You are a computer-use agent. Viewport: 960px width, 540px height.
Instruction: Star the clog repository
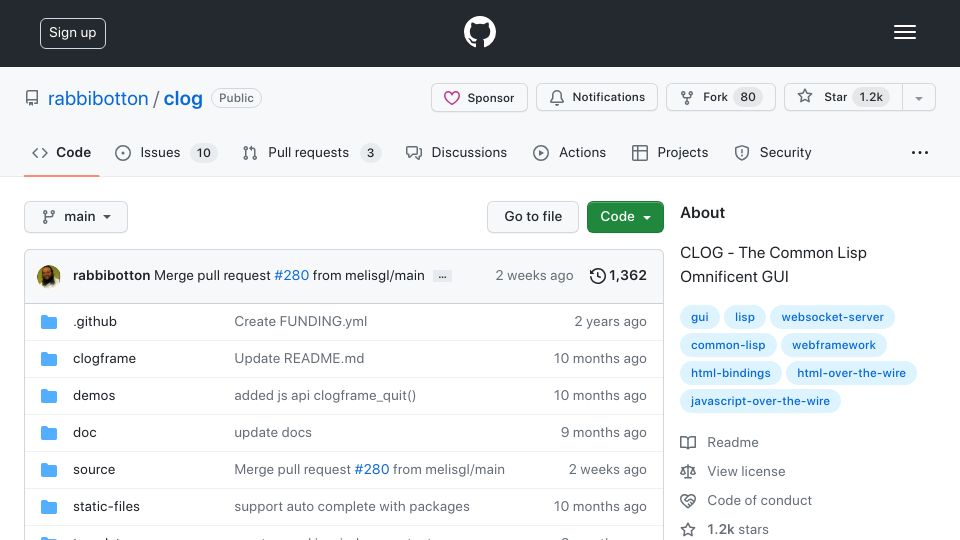[843, 97]
